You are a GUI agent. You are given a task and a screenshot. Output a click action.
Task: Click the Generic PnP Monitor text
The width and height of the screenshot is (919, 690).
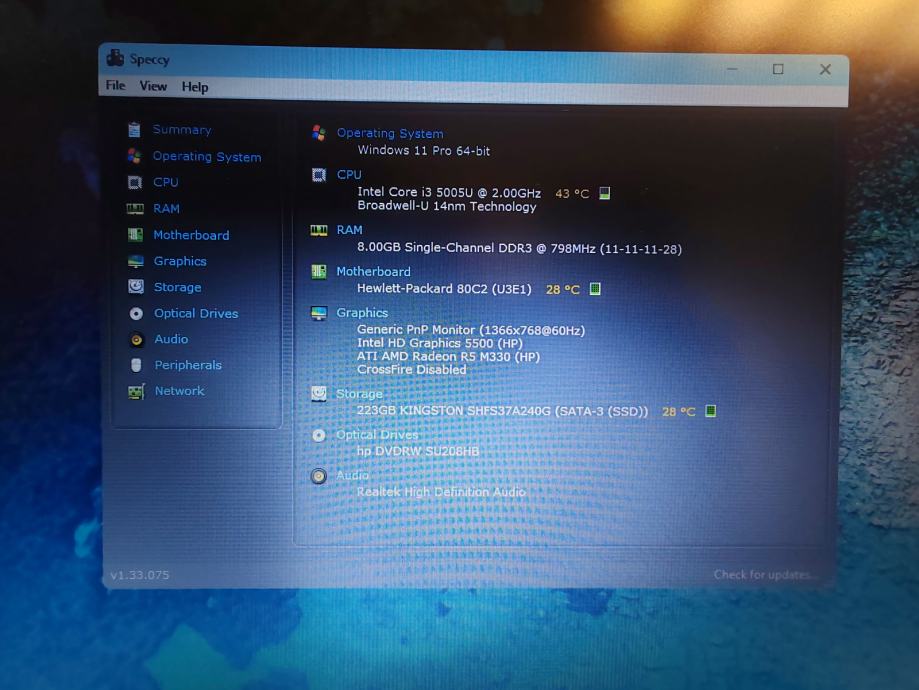coord(471,330)
